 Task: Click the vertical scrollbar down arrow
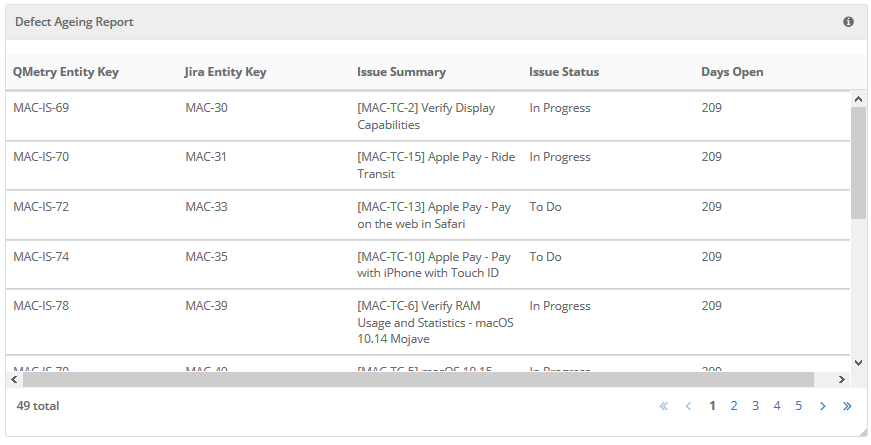pyautogui.click(x=858, y=363)
